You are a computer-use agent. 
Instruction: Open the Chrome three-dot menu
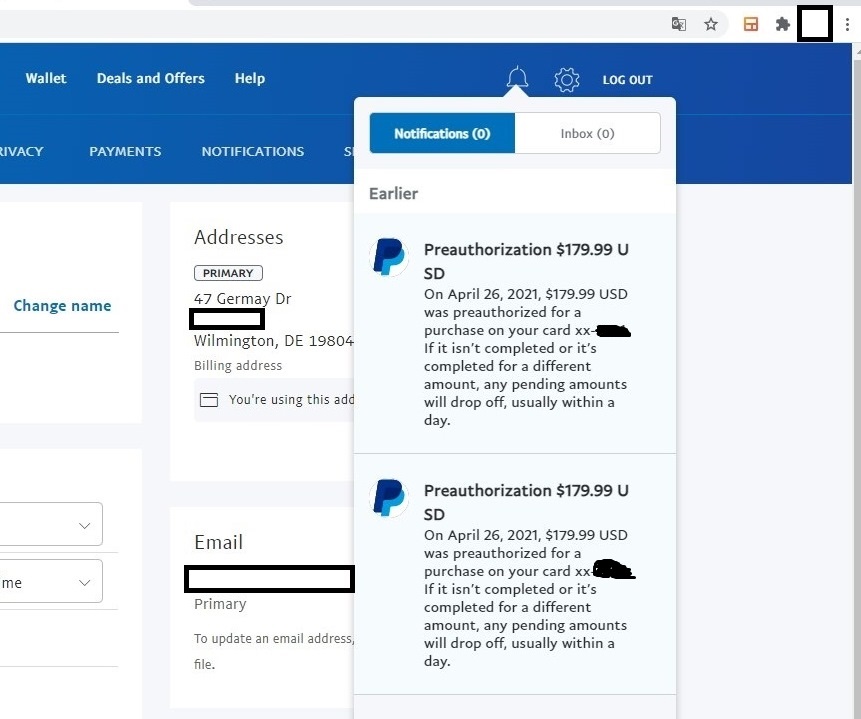[848, 24]
